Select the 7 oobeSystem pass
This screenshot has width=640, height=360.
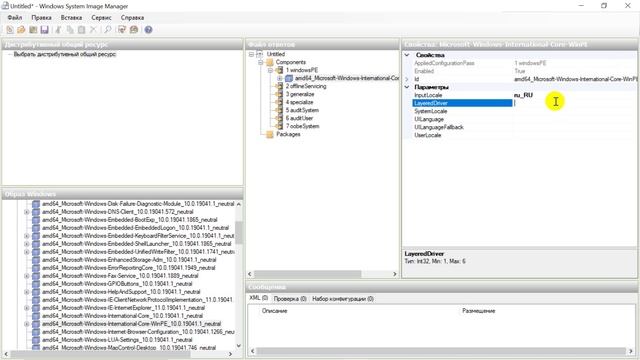[x=302, y=126]
